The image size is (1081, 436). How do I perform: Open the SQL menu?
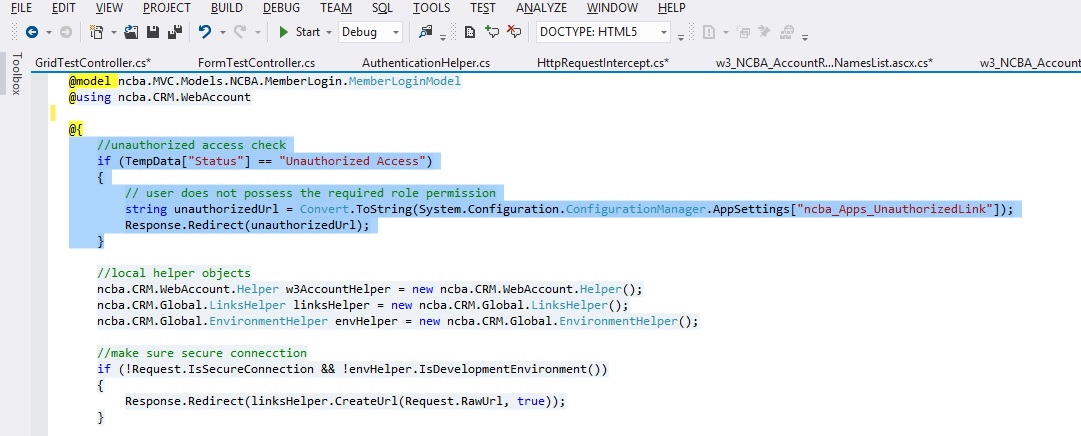(383, 8)
